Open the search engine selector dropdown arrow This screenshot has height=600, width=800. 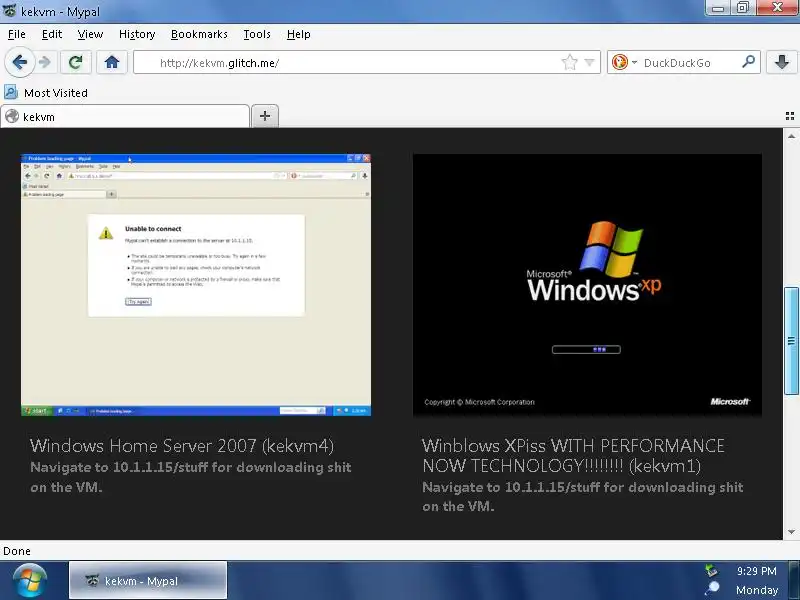click(634, 62)
